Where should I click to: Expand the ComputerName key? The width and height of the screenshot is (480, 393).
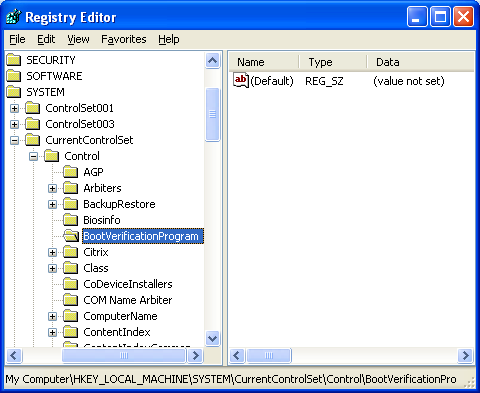pos(52,316)
